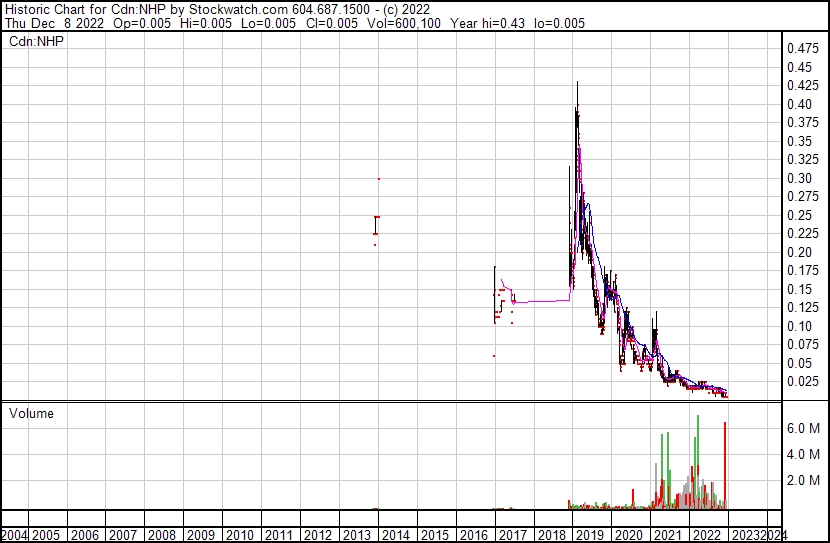830x543 pixels.
Task: Click the 2019 year label on the timeline
Action: (x=590, y=535)
